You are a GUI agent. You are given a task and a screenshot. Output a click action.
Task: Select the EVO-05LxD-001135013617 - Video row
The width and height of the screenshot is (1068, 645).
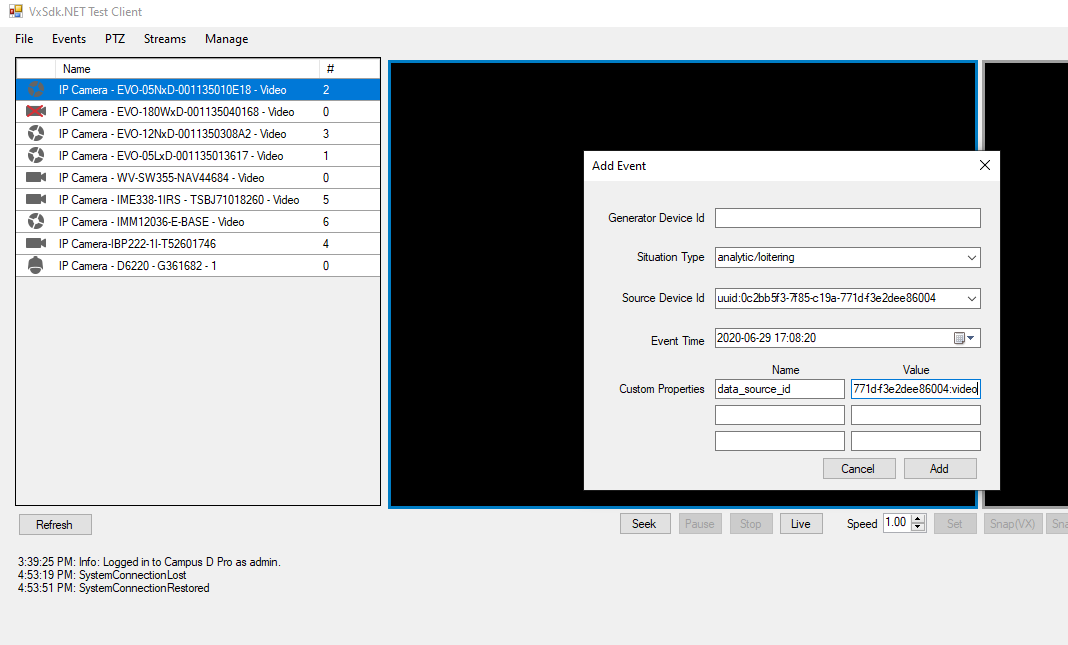coord(198,155)
